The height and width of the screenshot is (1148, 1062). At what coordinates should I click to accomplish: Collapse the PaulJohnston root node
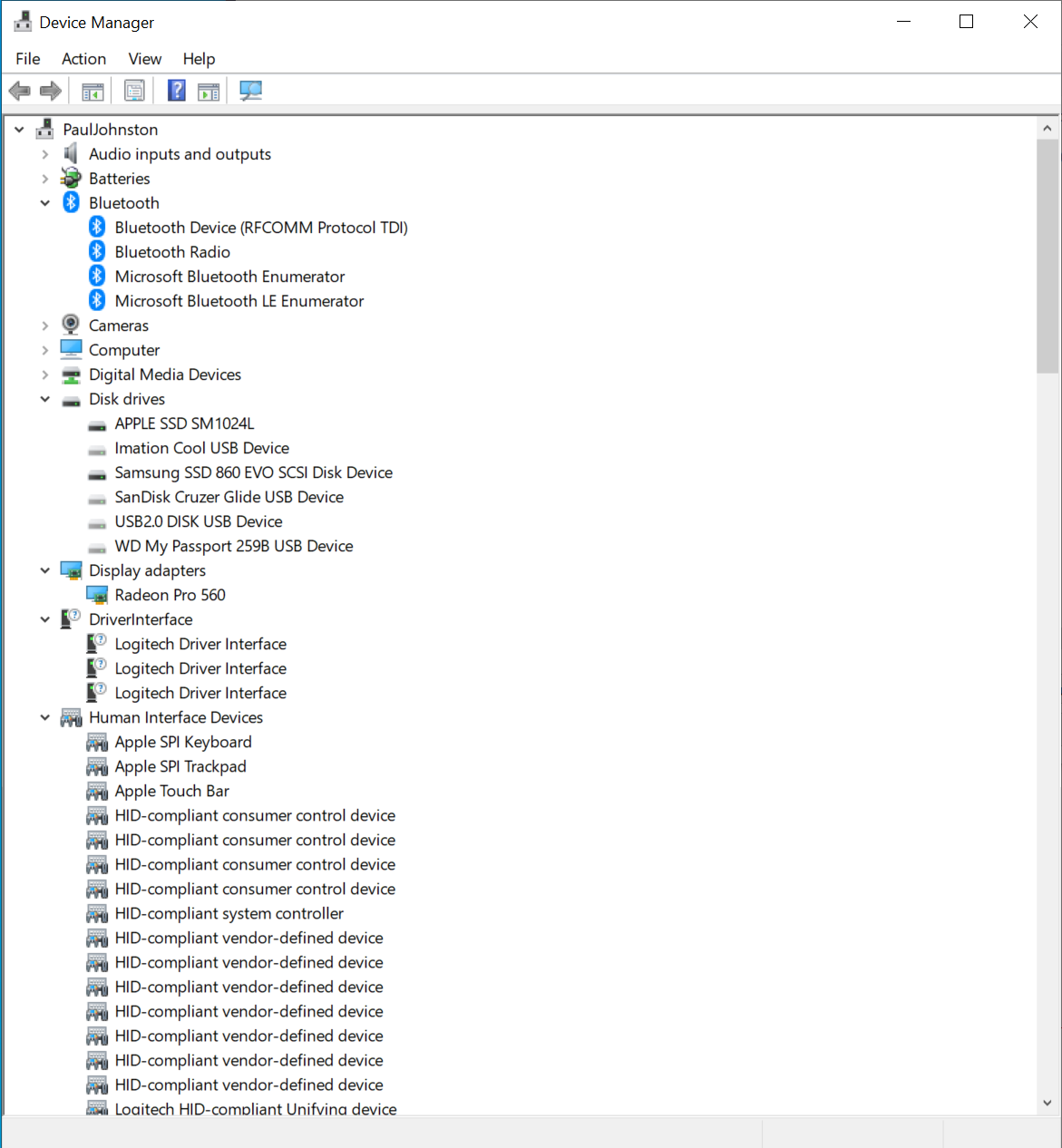point(19,130)
